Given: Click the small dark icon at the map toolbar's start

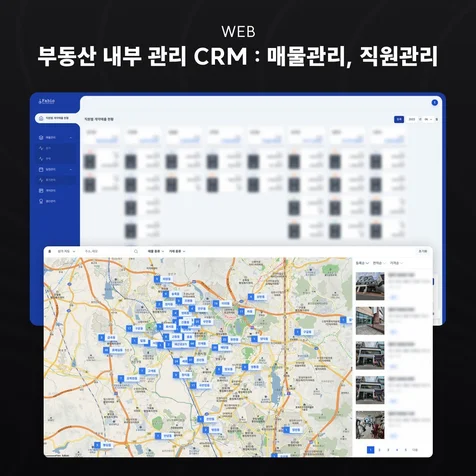Looking at the screenshot, I should [50, 251].
